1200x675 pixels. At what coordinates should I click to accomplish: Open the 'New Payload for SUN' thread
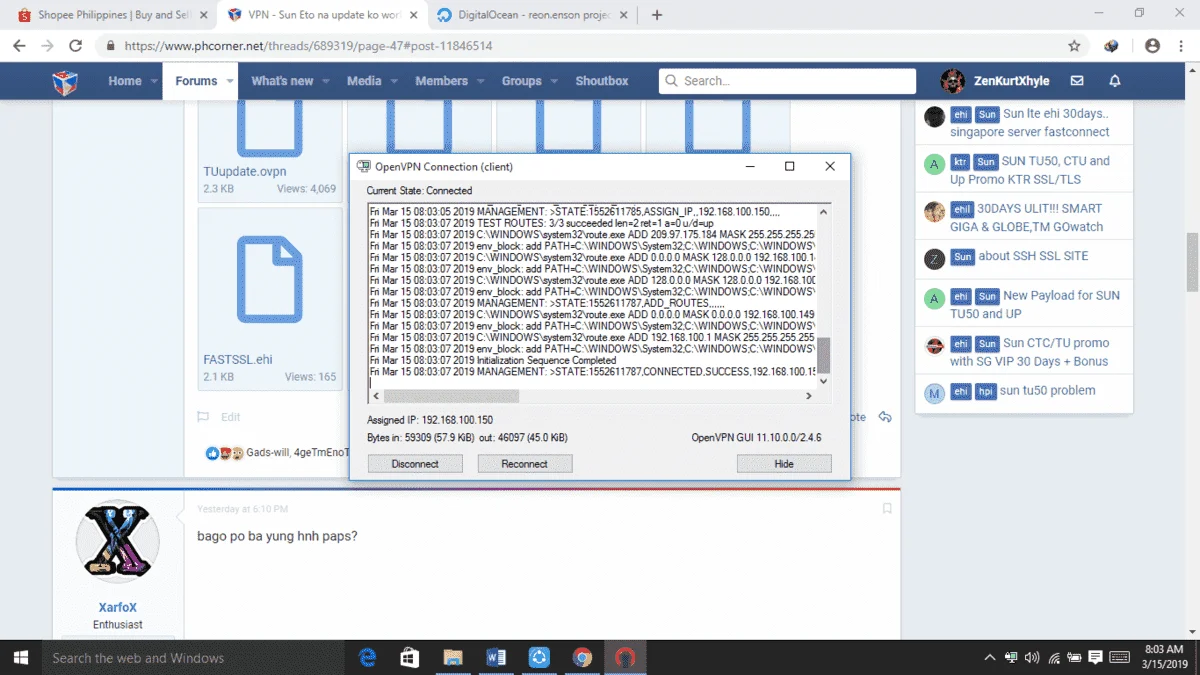(1034, 305)
